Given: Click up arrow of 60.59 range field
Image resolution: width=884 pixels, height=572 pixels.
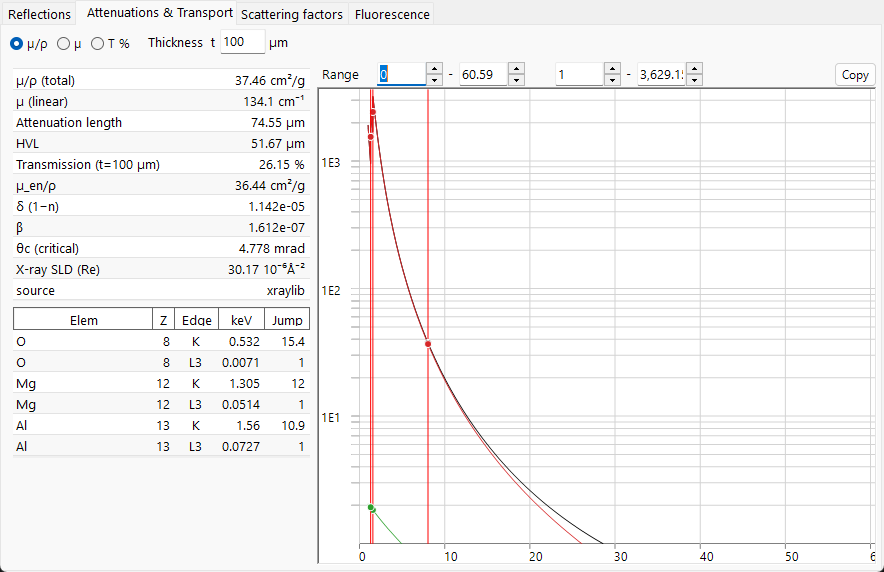Looking at the screenshot, I should (516, 68).
